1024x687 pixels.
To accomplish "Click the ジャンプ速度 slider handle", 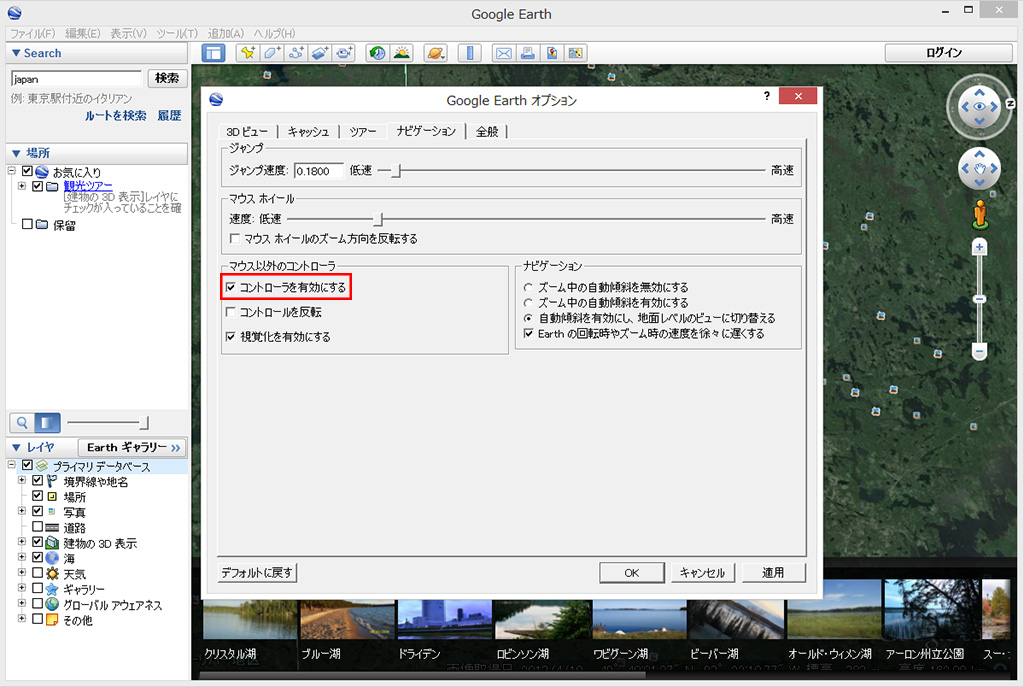I will (396, 170).
